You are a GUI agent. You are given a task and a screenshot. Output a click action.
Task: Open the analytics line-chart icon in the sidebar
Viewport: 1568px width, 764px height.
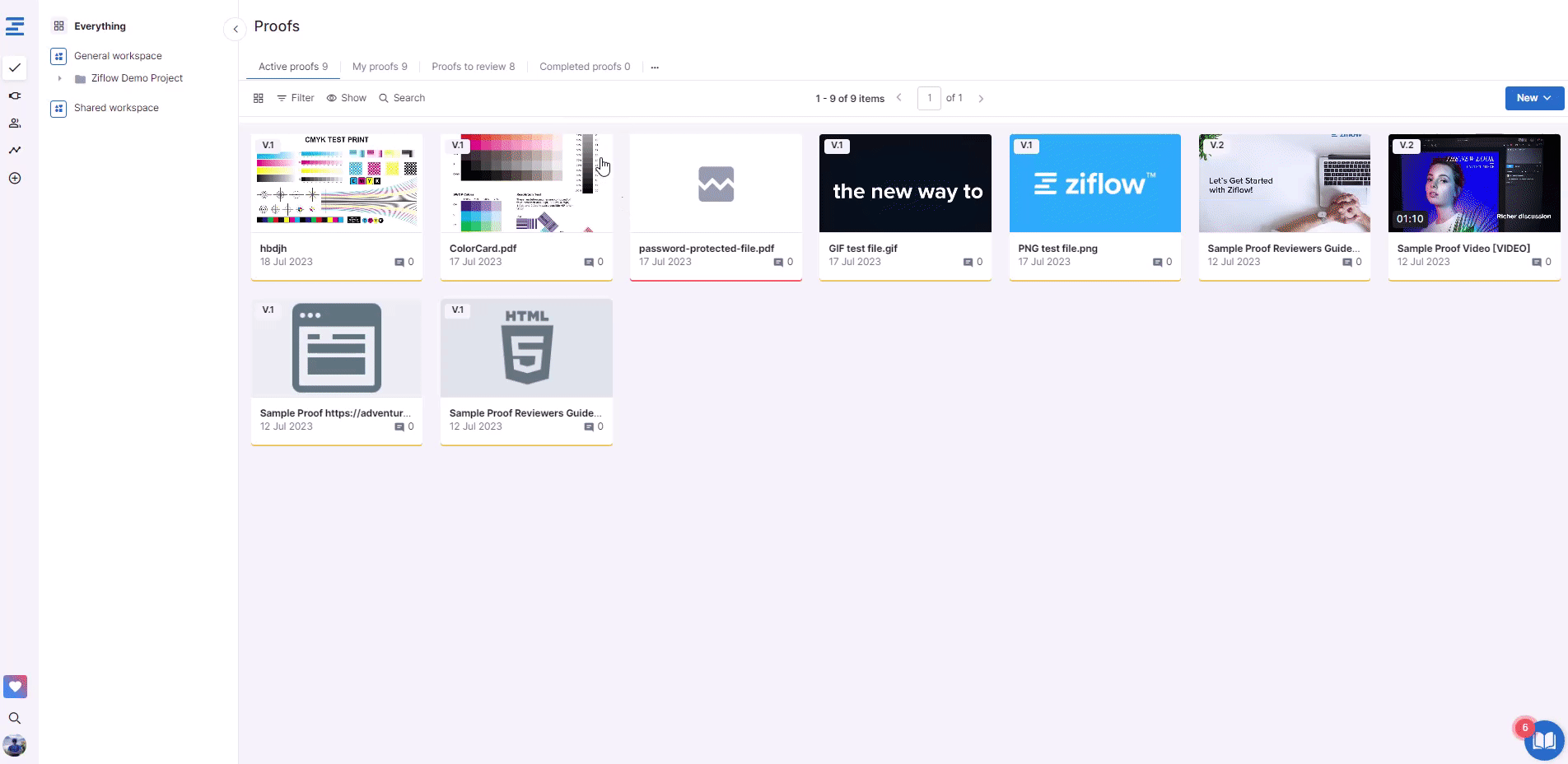[x=15, y=150]
